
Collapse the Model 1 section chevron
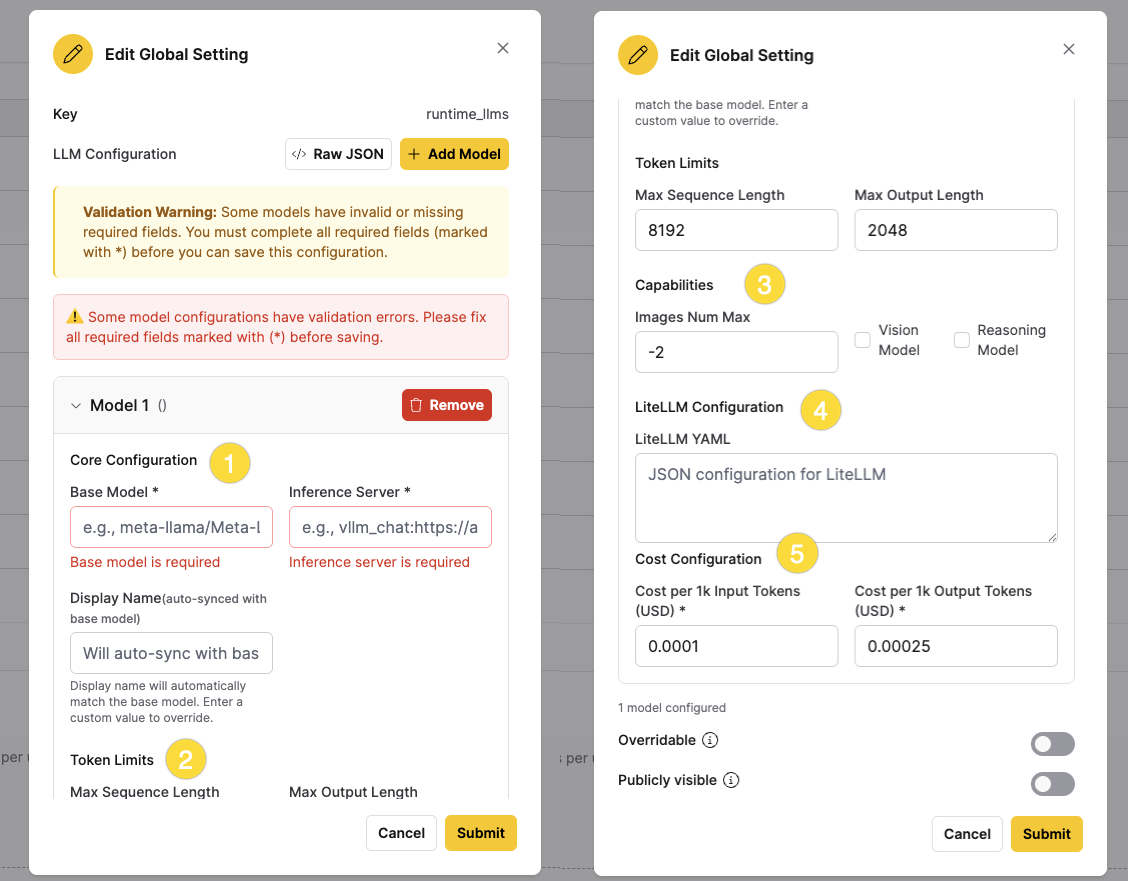tap(75, 406)
